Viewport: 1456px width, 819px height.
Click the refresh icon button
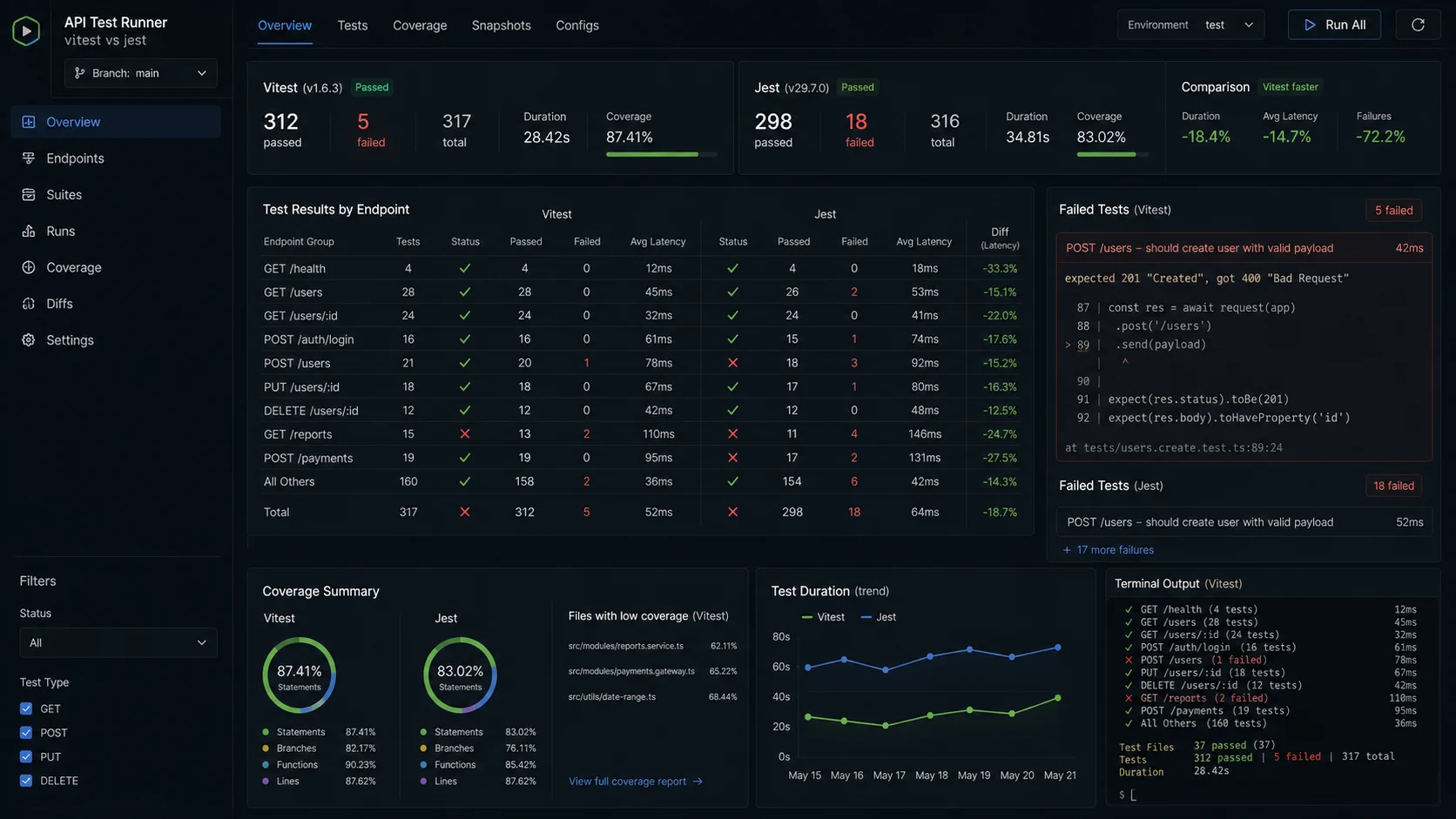[1418, 25]
